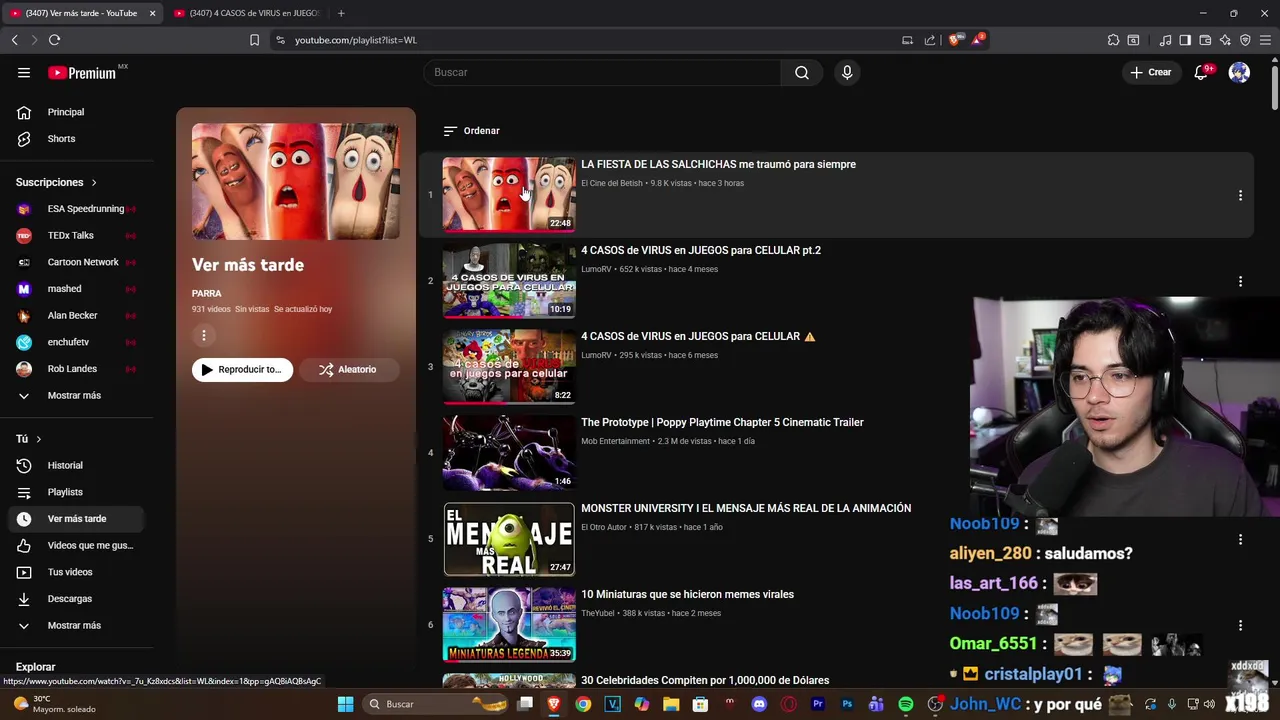This screenshot has height=720, width=1280.
Task: Toggle the browser sidebar panel
Action: (1185, 40)
